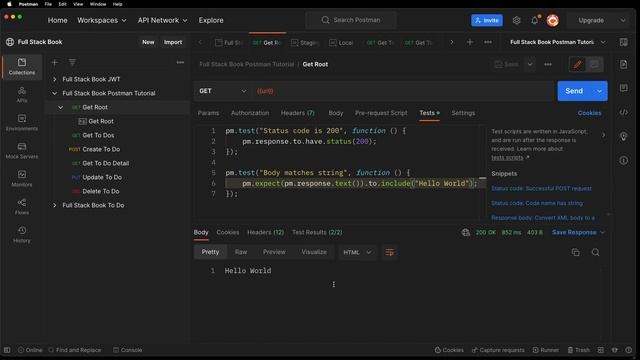Collapse the Full Stack Book Postman Tutorial collection
Viewport: 640px width, 360px height.
click(x=54, y=93)
